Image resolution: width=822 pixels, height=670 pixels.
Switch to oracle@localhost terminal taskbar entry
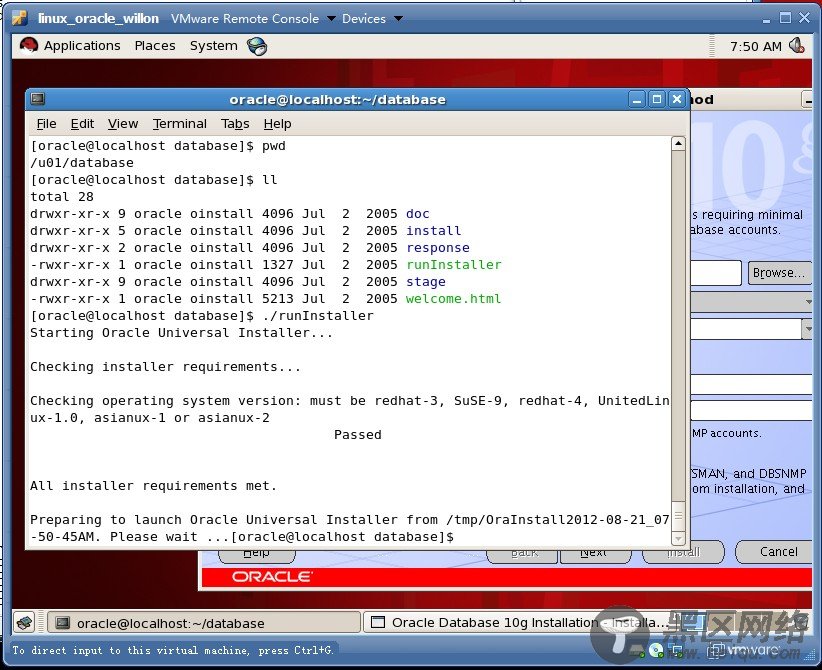tap(203, 623)
